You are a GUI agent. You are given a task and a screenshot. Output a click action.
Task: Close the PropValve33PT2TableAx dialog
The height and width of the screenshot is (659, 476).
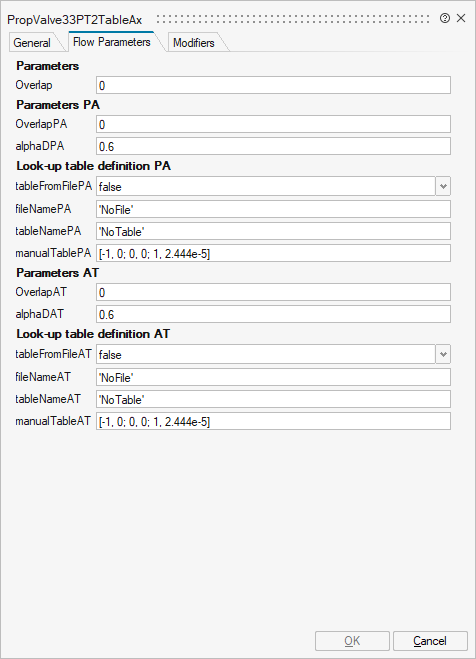click(461, 18)
